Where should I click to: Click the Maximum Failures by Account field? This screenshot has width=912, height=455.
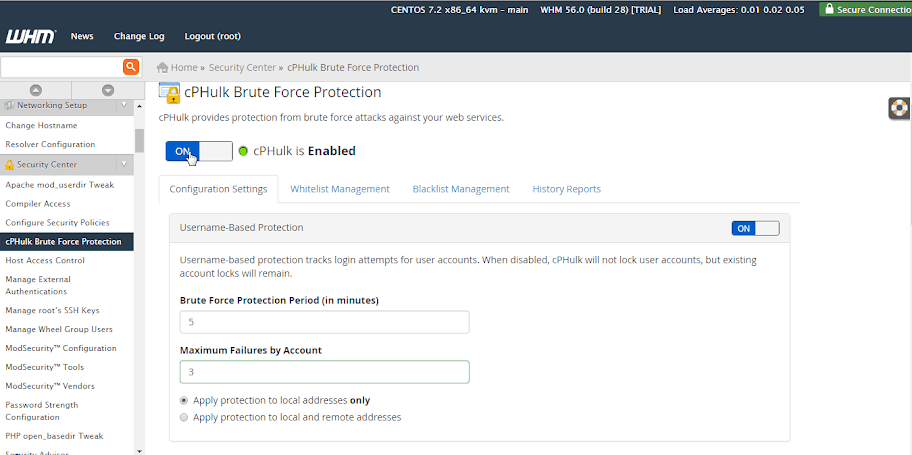click(x=325, y=372)
